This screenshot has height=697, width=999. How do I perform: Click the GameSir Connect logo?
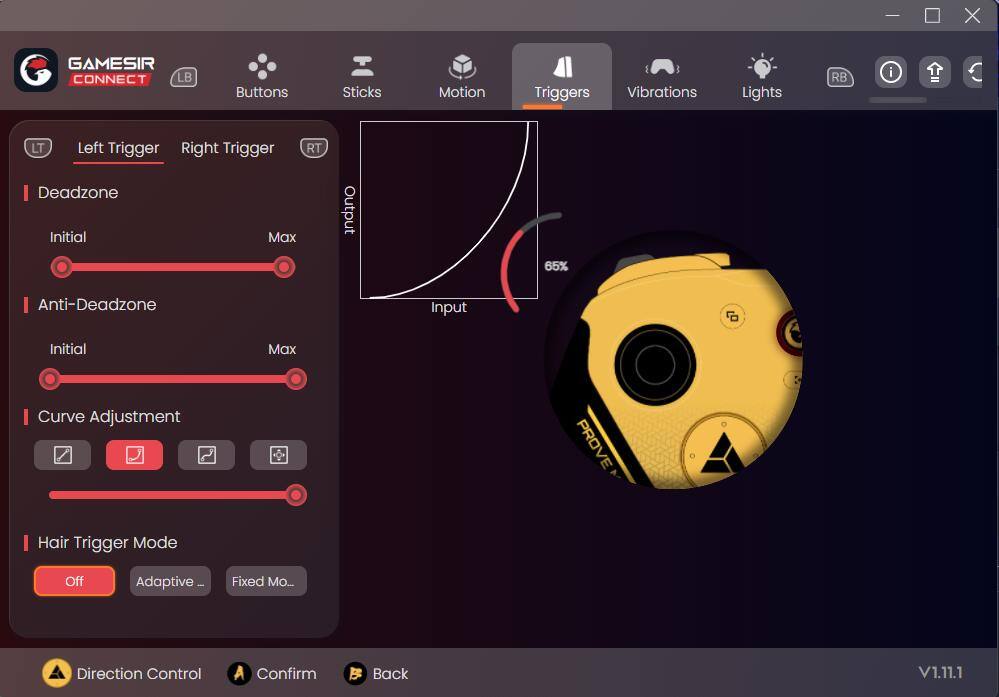[x=84, y=70]
